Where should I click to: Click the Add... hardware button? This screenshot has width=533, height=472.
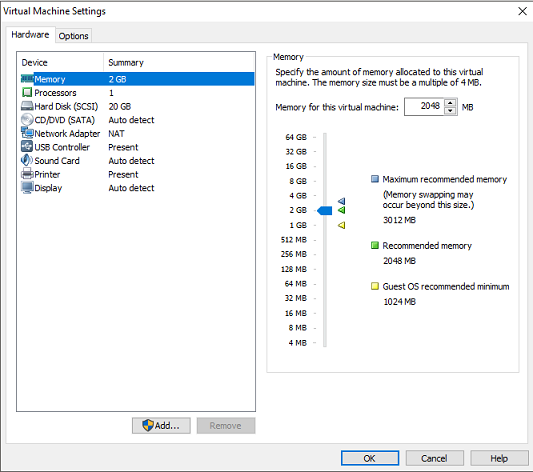coord(161,425)
